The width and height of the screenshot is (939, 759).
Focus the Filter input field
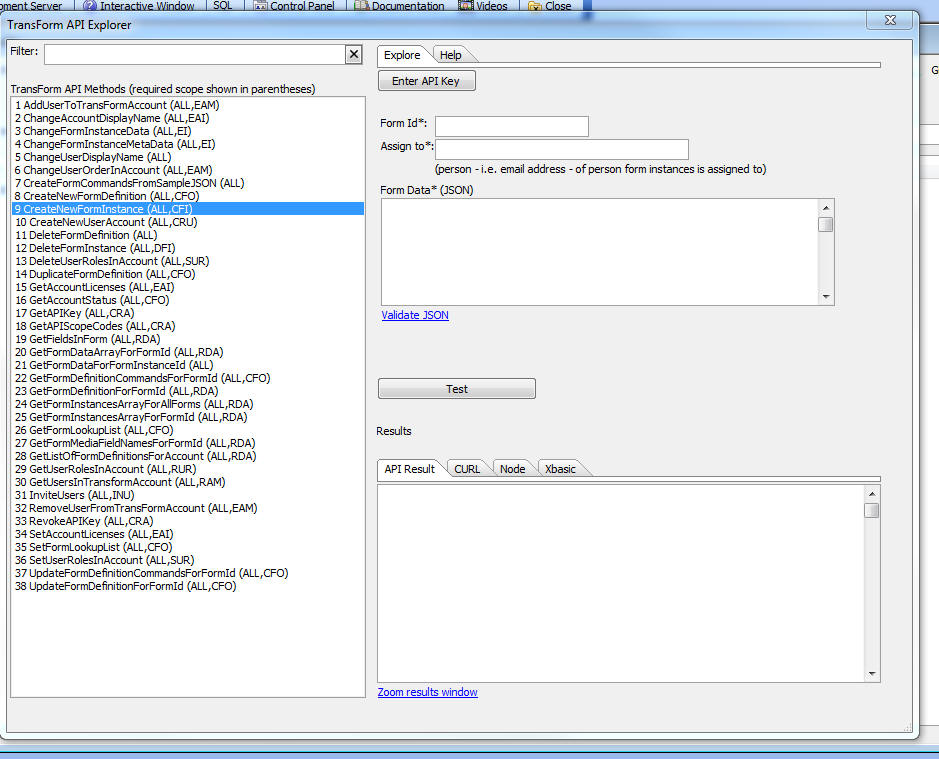pos(195,55)
